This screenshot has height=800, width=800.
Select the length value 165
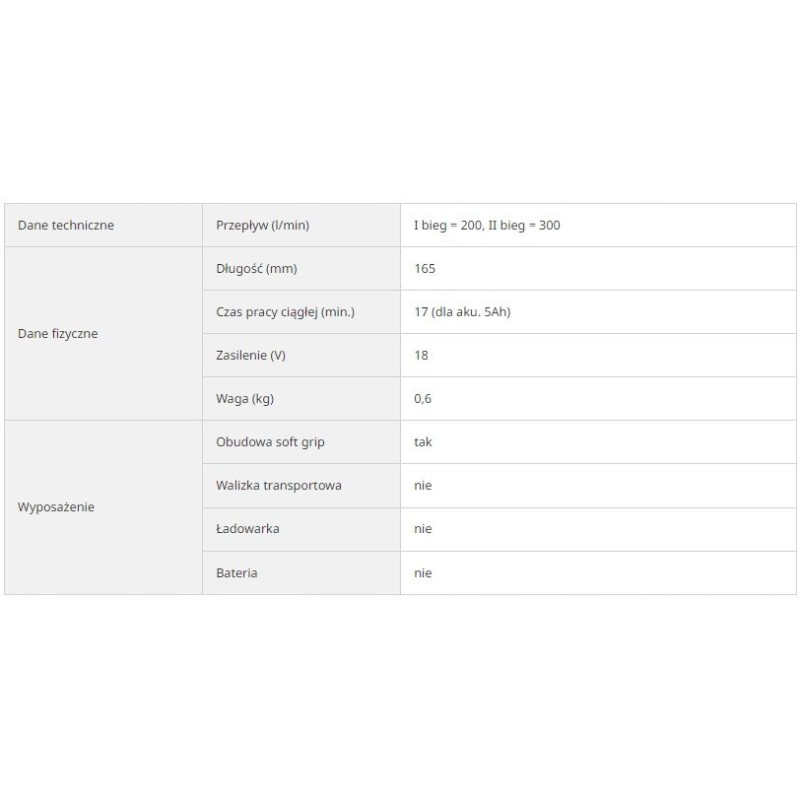coord(425,269)
